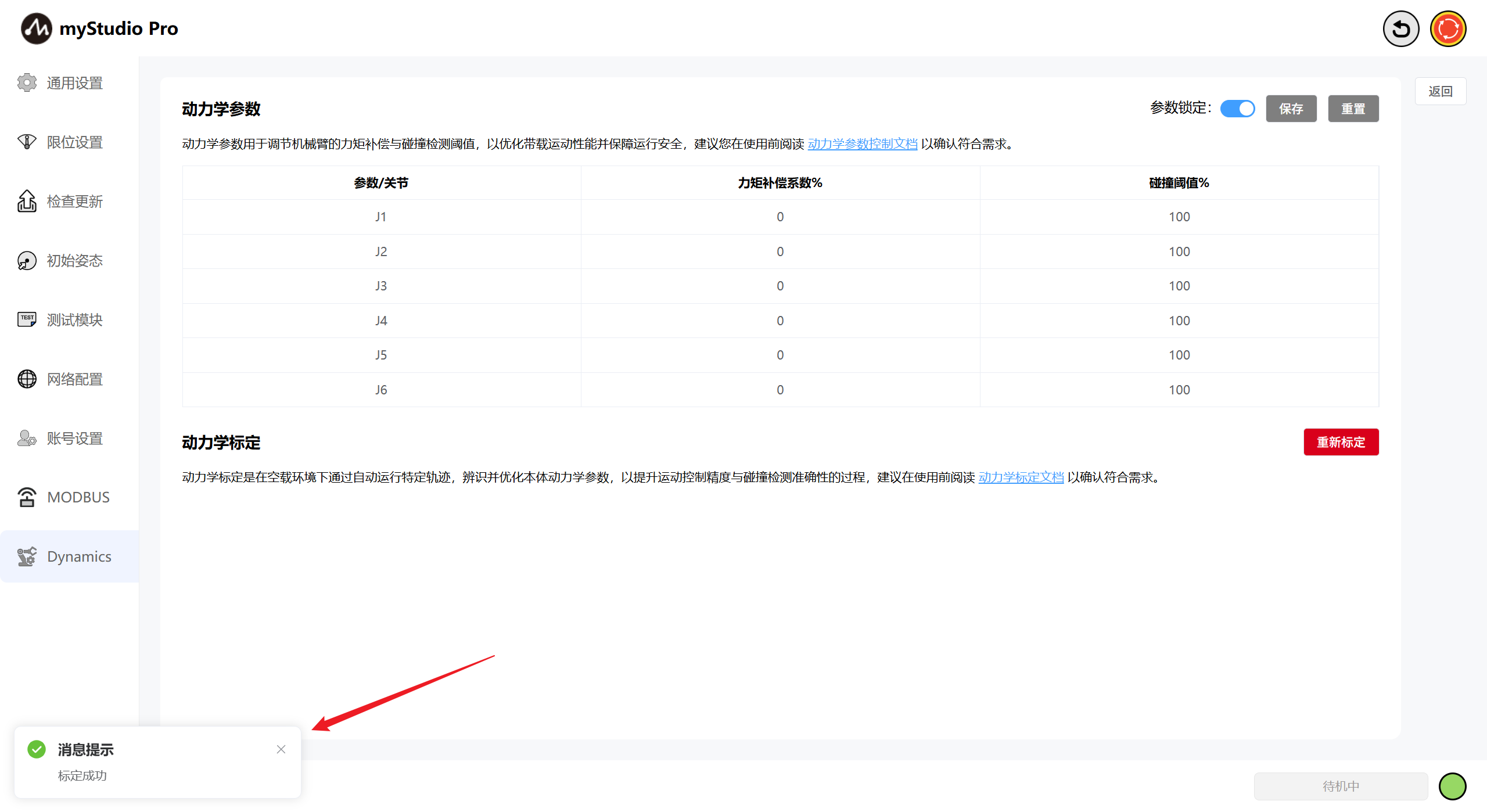This screenshot has height=812, width=1487.
Task: Click the MODBUS sidebar icon
Action: click(x=27, y=497)
